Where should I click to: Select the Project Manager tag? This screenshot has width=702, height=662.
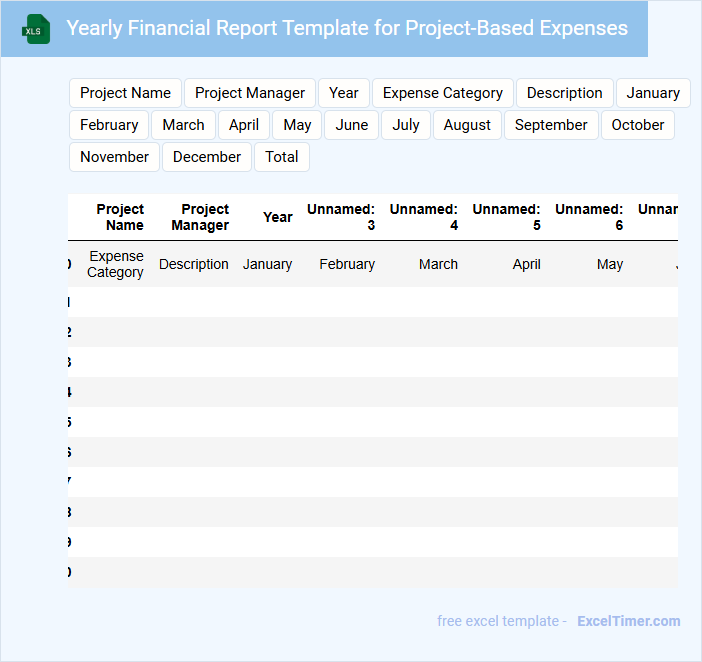coord(250,93)
